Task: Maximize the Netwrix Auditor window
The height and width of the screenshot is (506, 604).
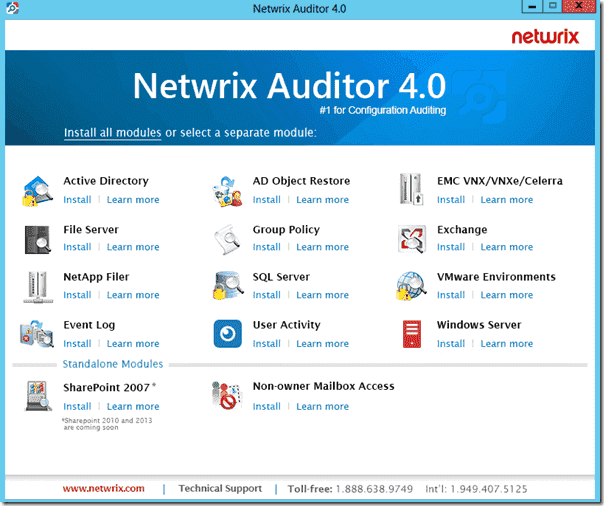Action: [x=552, y=7]
